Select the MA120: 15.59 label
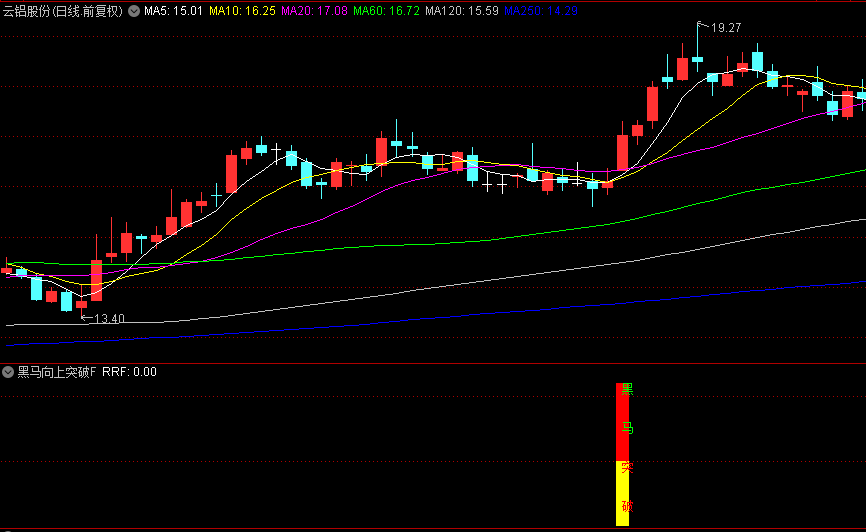The height and width of the screenshot is (532, 866). (x=462, y=11)
